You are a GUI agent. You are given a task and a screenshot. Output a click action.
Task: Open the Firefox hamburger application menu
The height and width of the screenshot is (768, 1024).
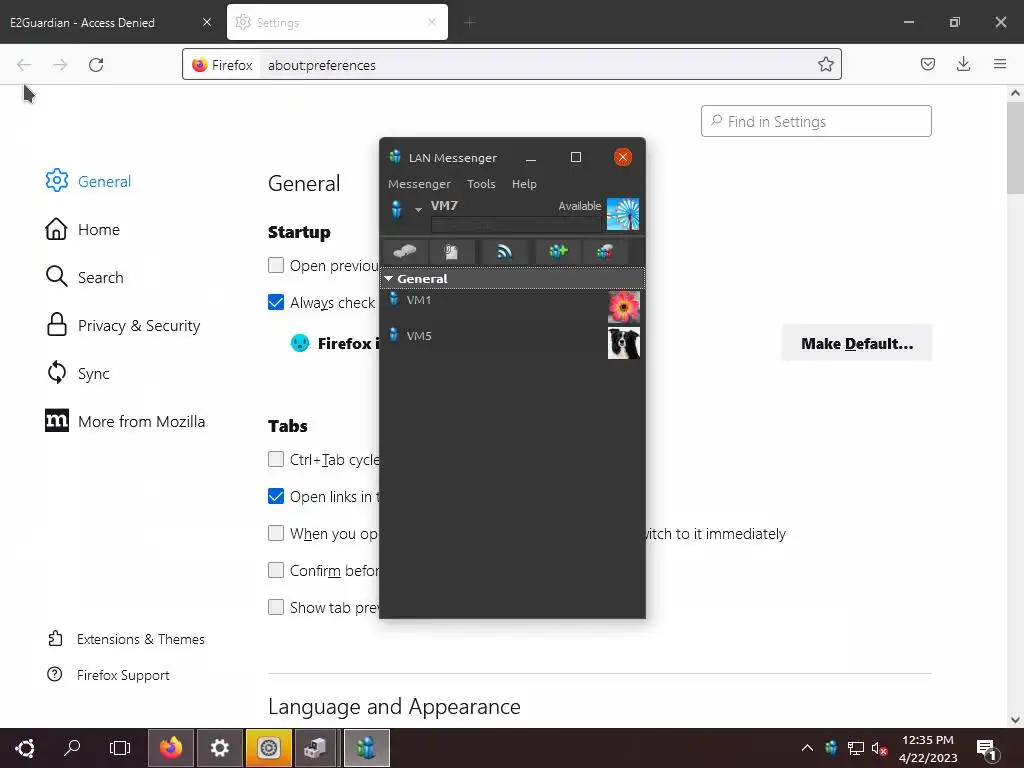[999, 64]
